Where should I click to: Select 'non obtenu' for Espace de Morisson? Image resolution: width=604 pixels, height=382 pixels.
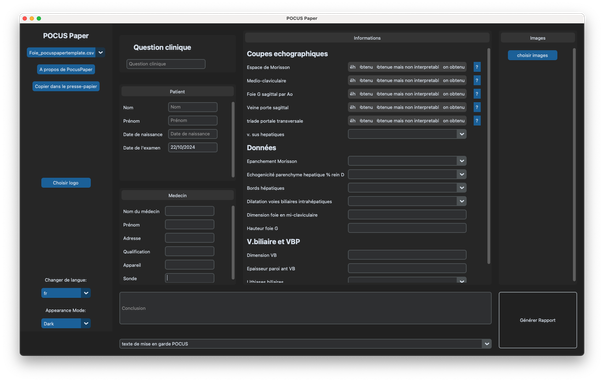453,67
